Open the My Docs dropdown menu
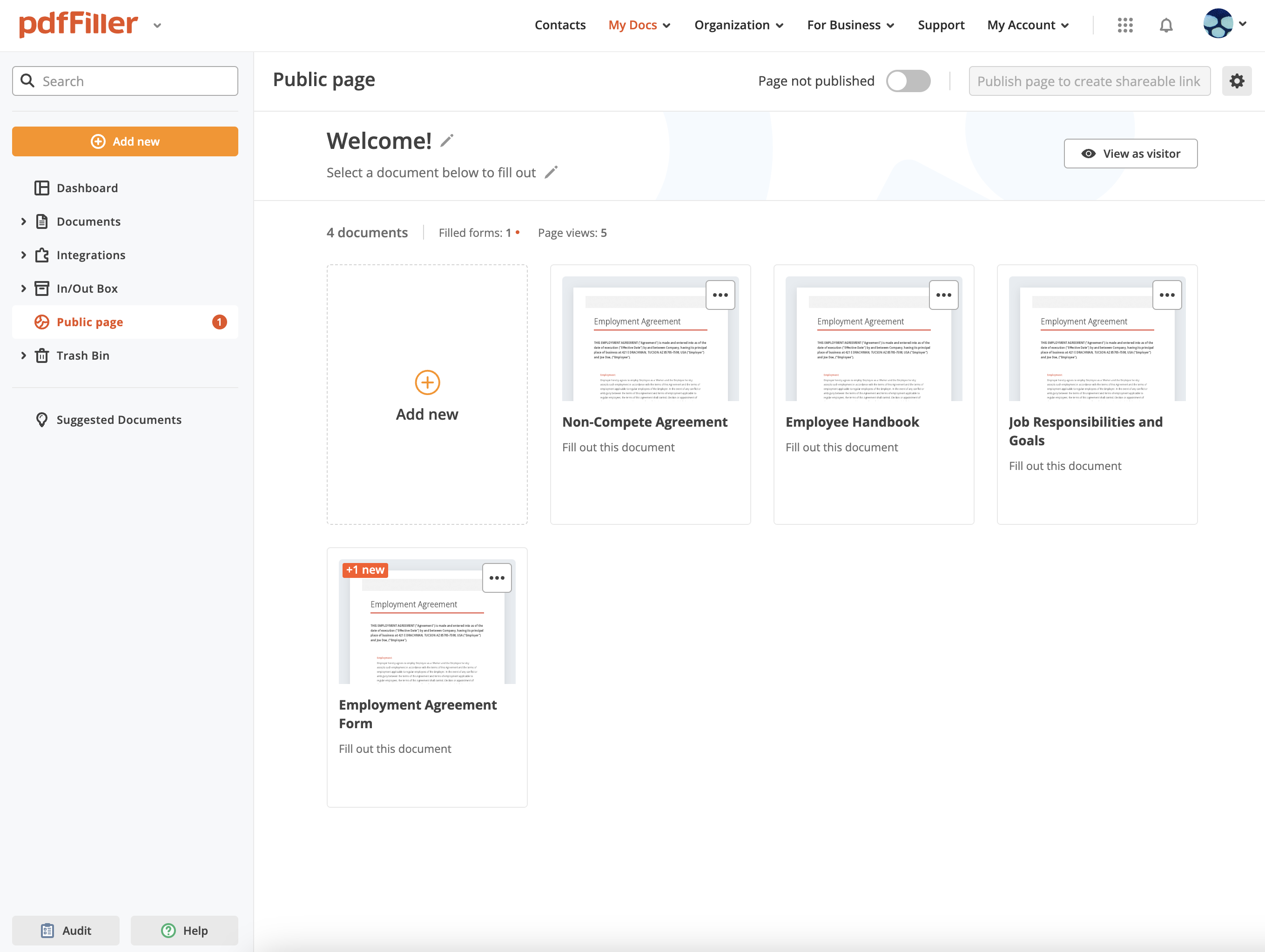The image size is (1265, 952). pyautogui.click(x=639, y=25)
